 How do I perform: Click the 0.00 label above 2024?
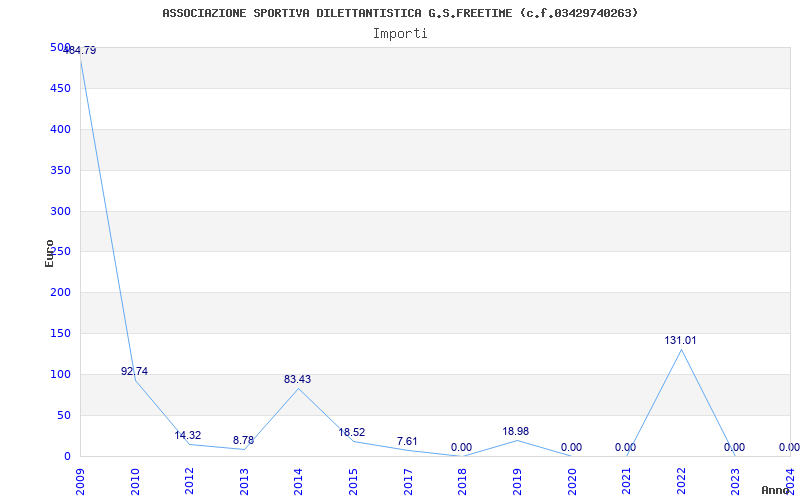pos(789,447)
